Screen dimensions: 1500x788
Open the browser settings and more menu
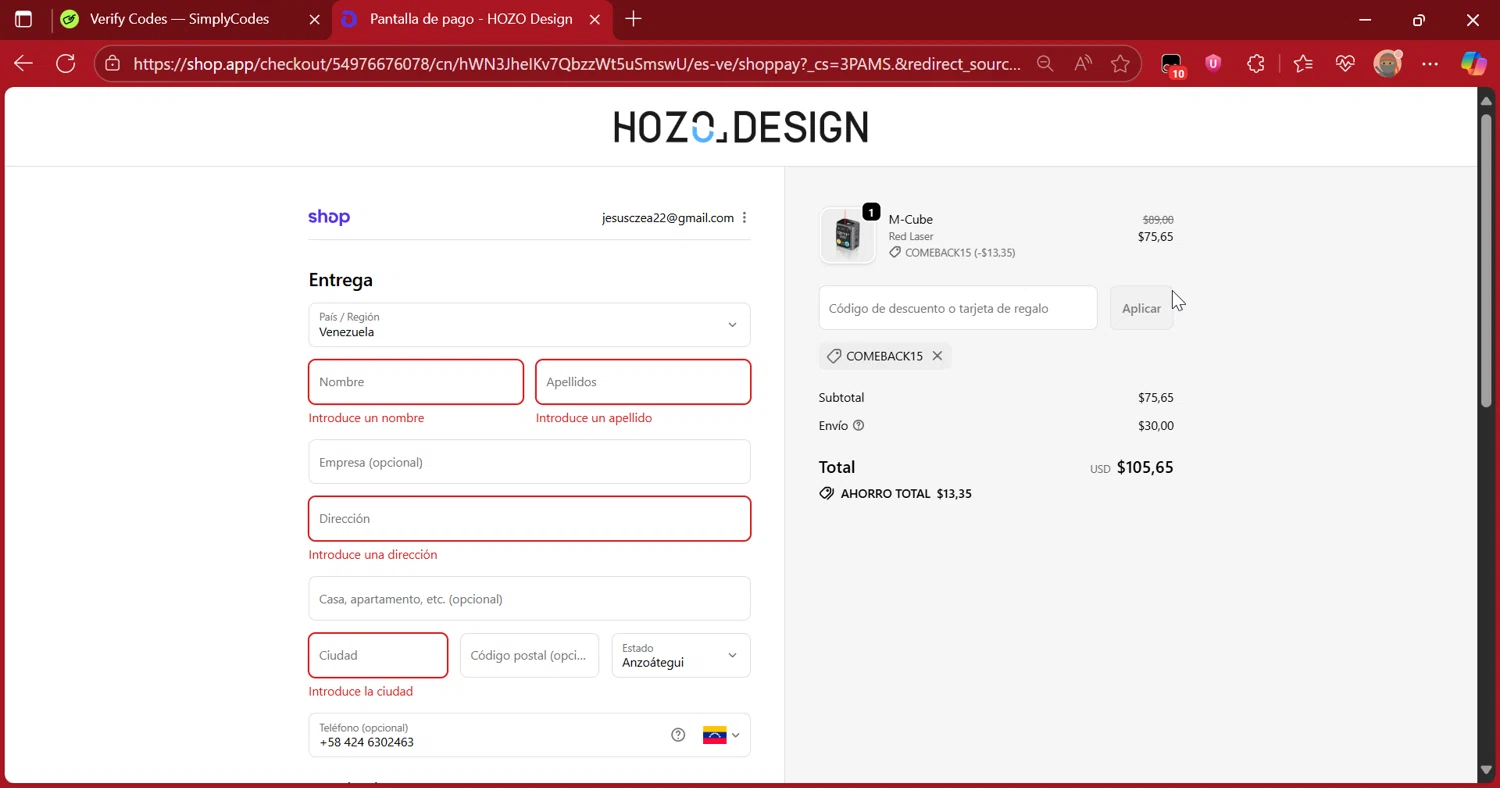pos(1430,64)
